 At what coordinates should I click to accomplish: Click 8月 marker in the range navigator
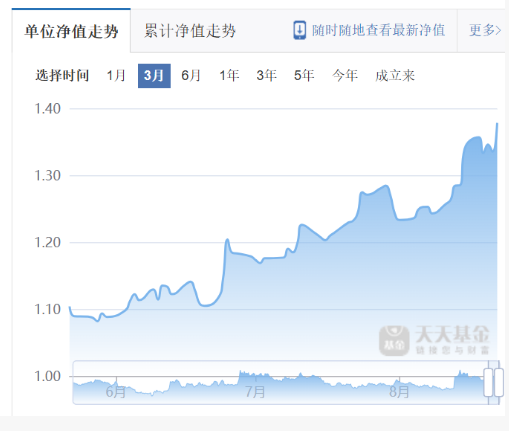coord(399,392)
